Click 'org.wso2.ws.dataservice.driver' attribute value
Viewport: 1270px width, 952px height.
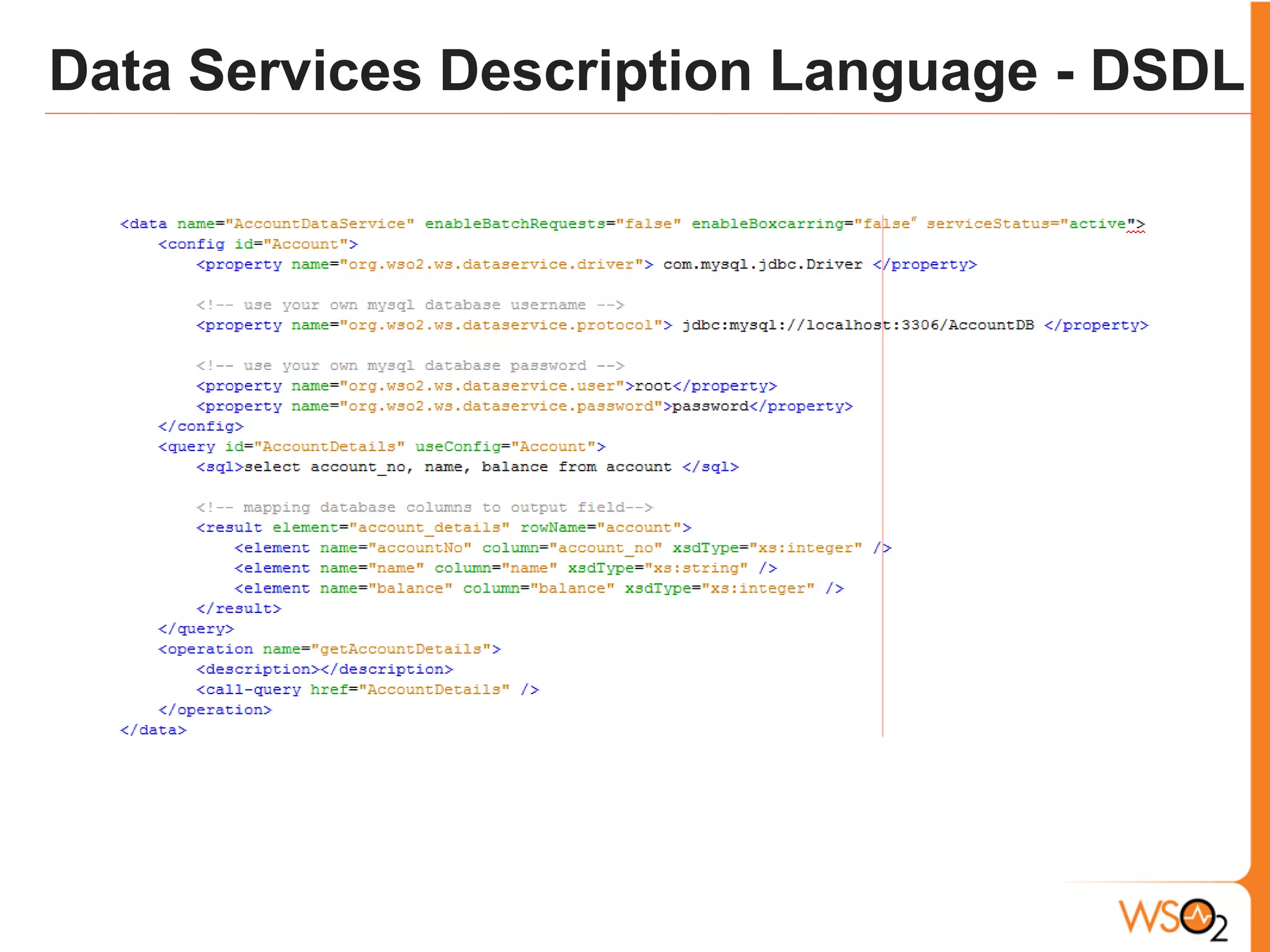[491, 265]
